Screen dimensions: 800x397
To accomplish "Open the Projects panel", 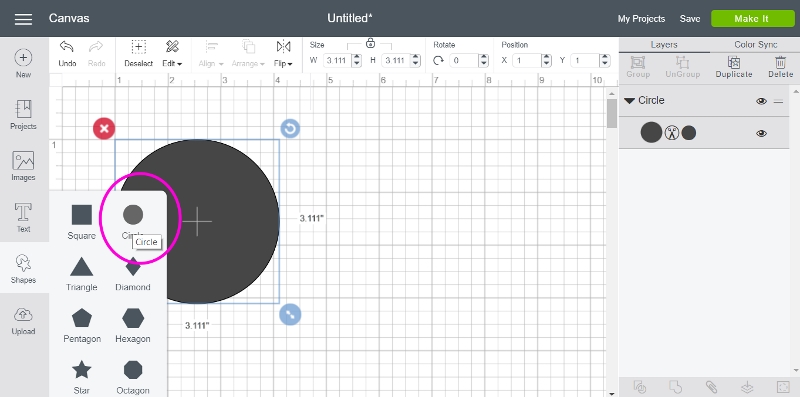I will coord(23,114).
